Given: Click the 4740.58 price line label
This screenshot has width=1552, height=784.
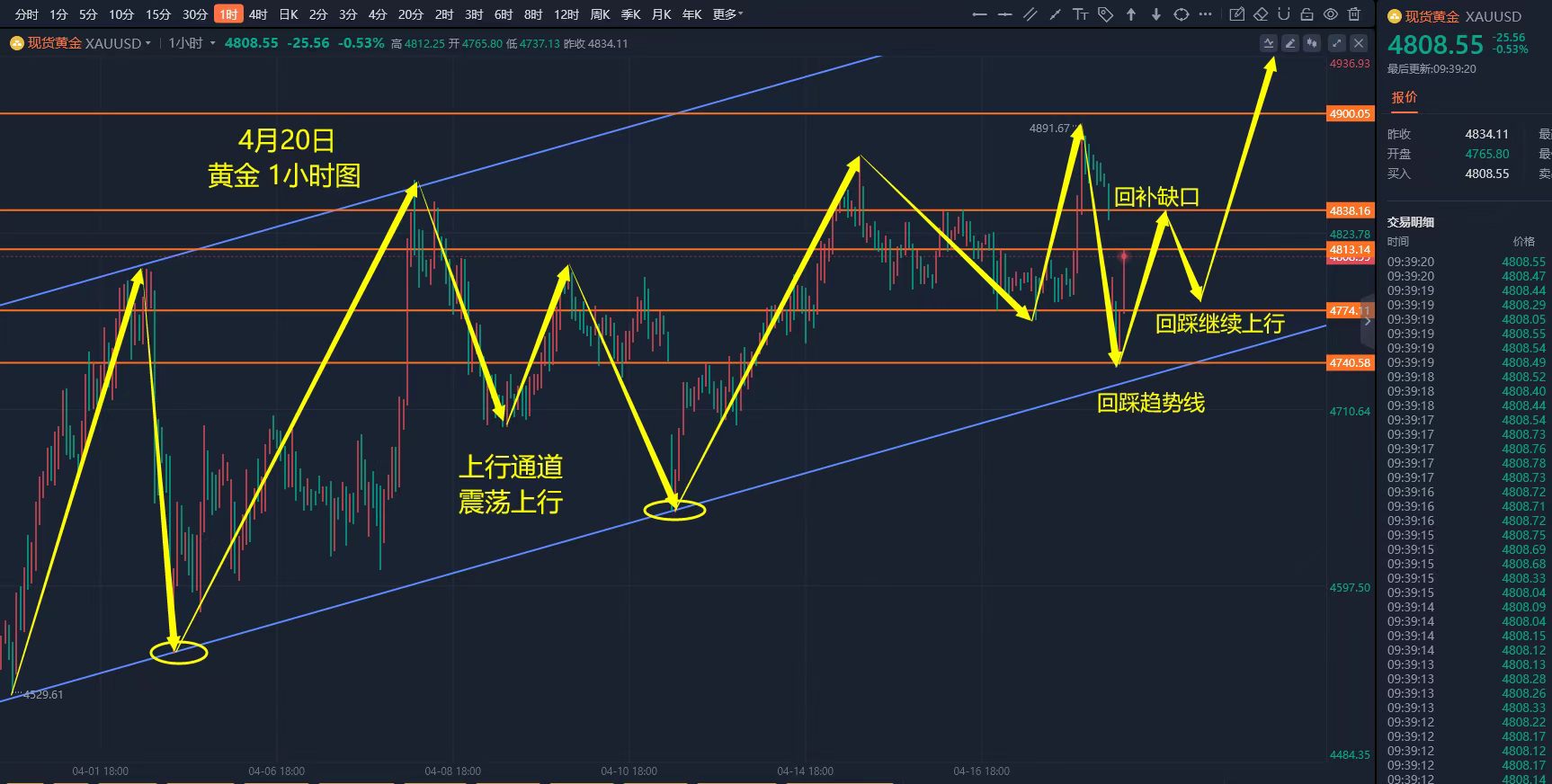Looking at the screenshot, I should tap(1351, 363).
